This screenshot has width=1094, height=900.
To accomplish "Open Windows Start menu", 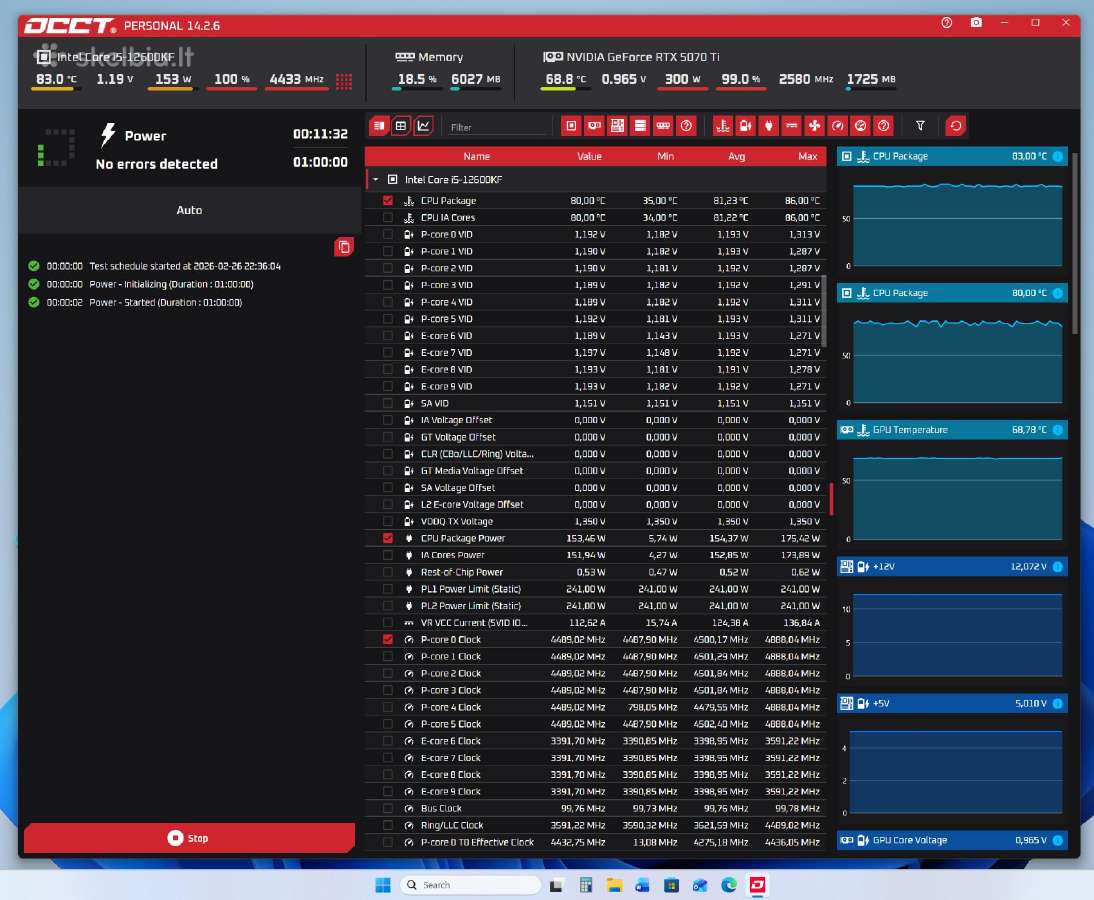I will pyautogui.click(x=383, y=885).
